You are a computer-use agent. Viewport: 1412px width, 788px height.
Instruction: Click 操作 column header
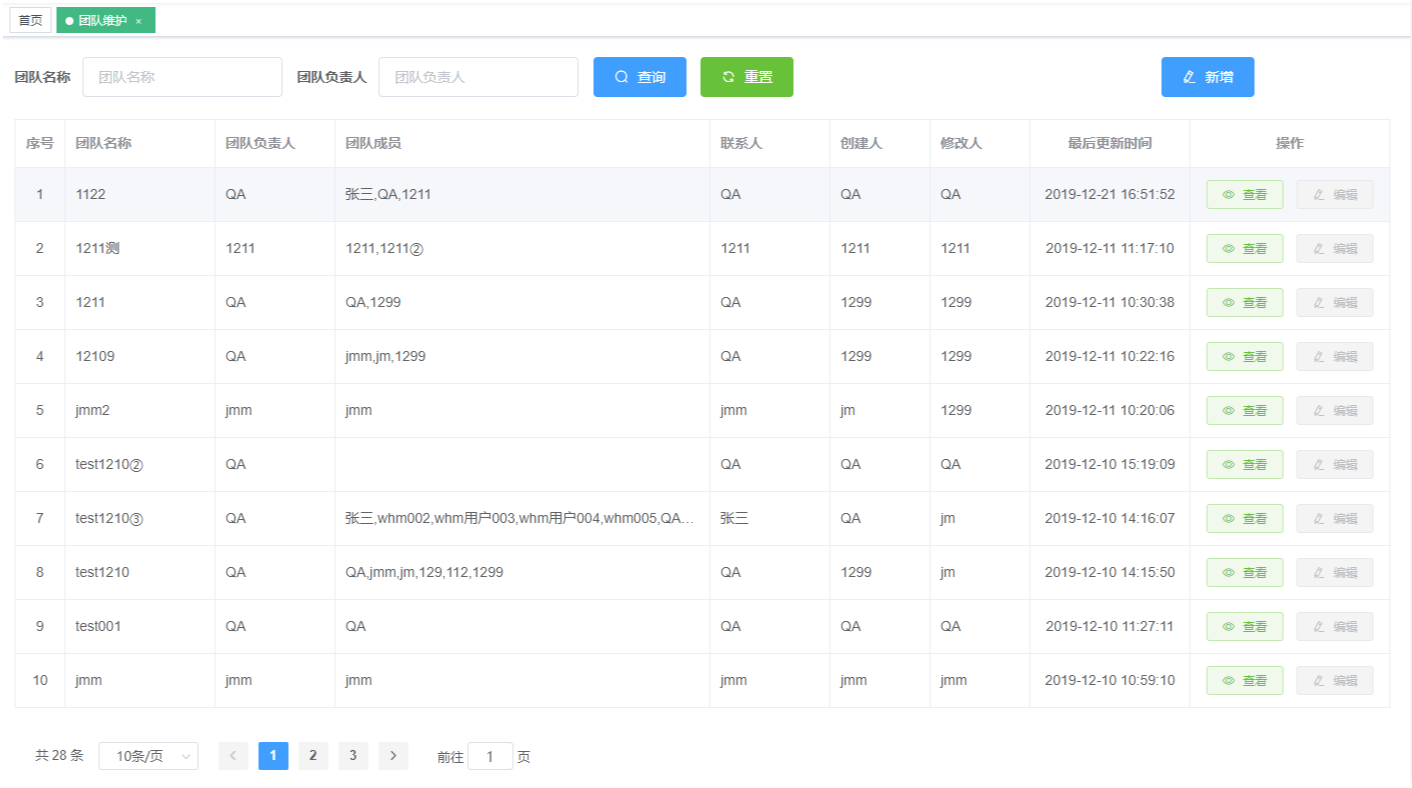point(1290,143)
